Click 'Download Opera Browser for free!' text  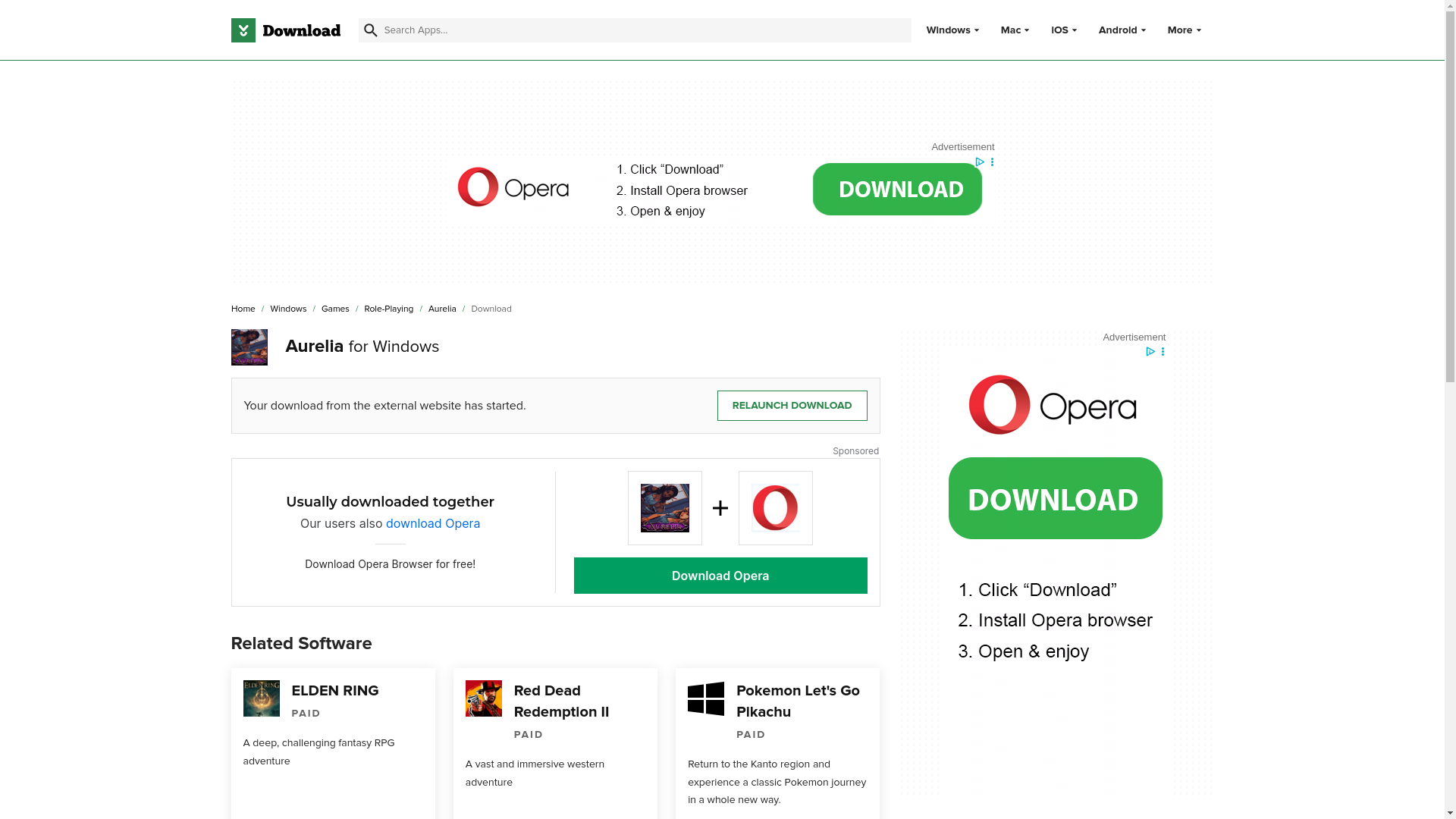(x=390, y=564)
